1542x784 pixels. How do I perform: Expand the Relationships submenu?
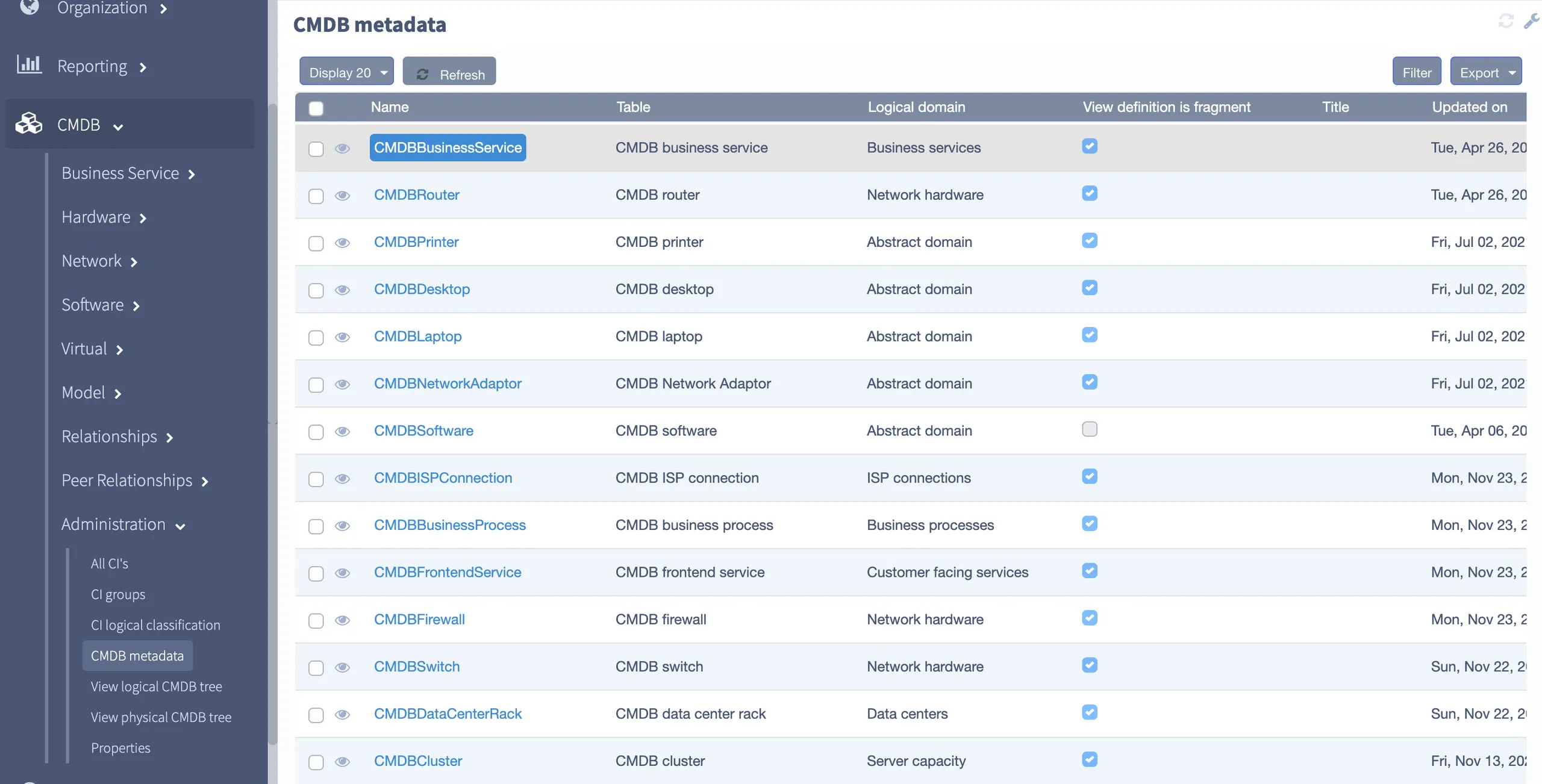(117, 437)
